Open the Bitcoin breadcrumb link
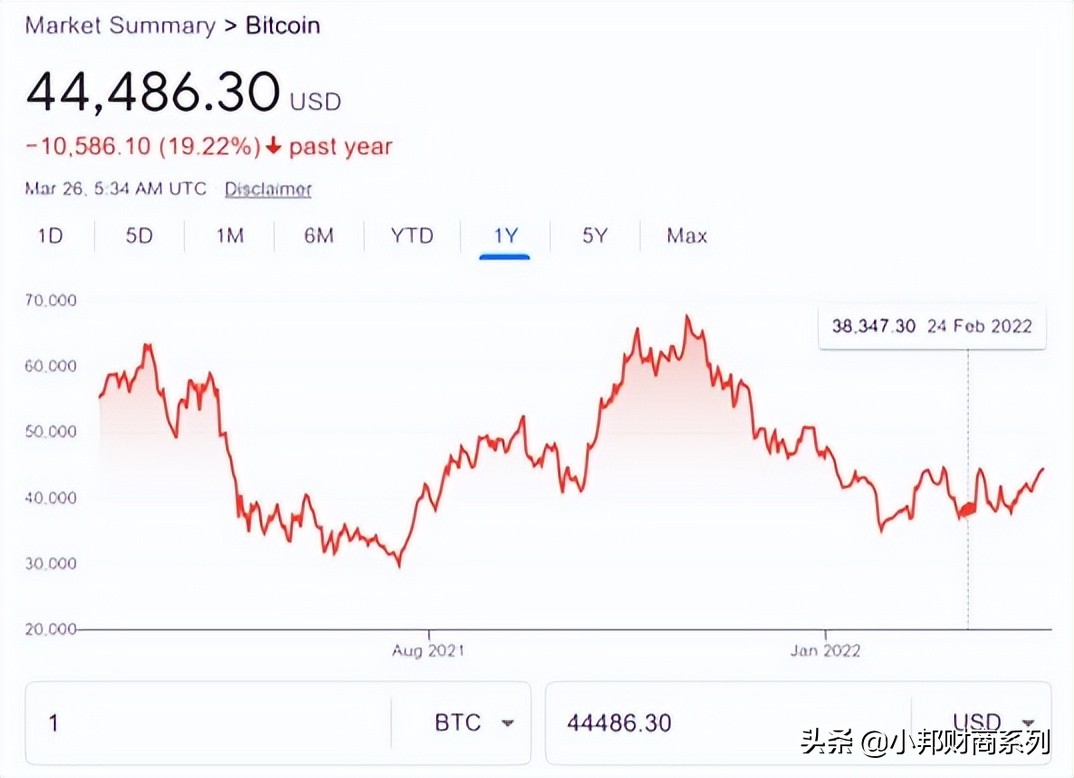The width and height of the screenshot is (1074, 778). [x=281, y=25]
